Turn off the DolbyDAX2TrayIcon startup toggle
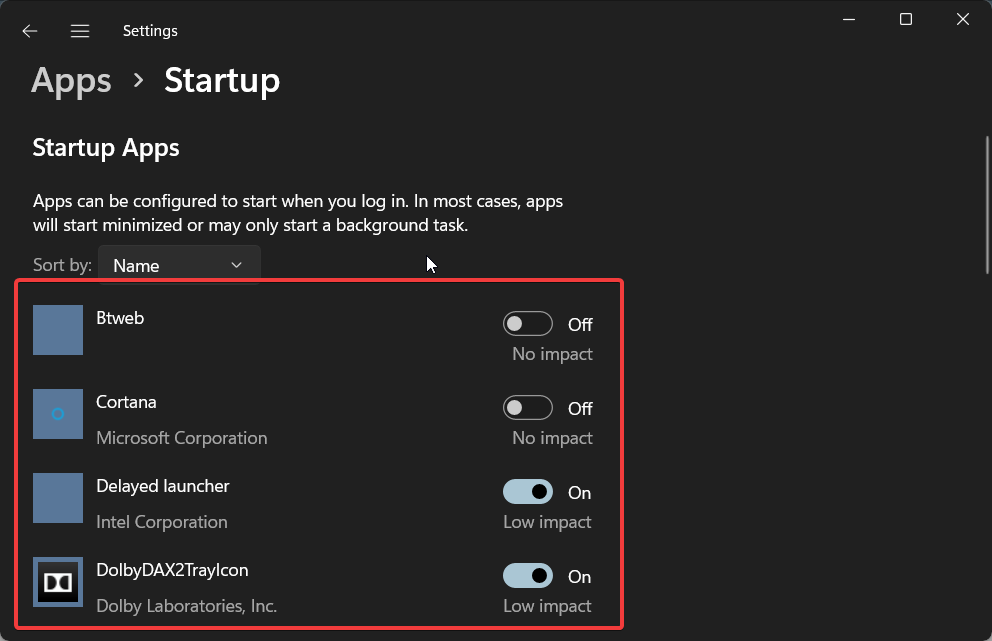The image size is (992, 641). point(528,576)
